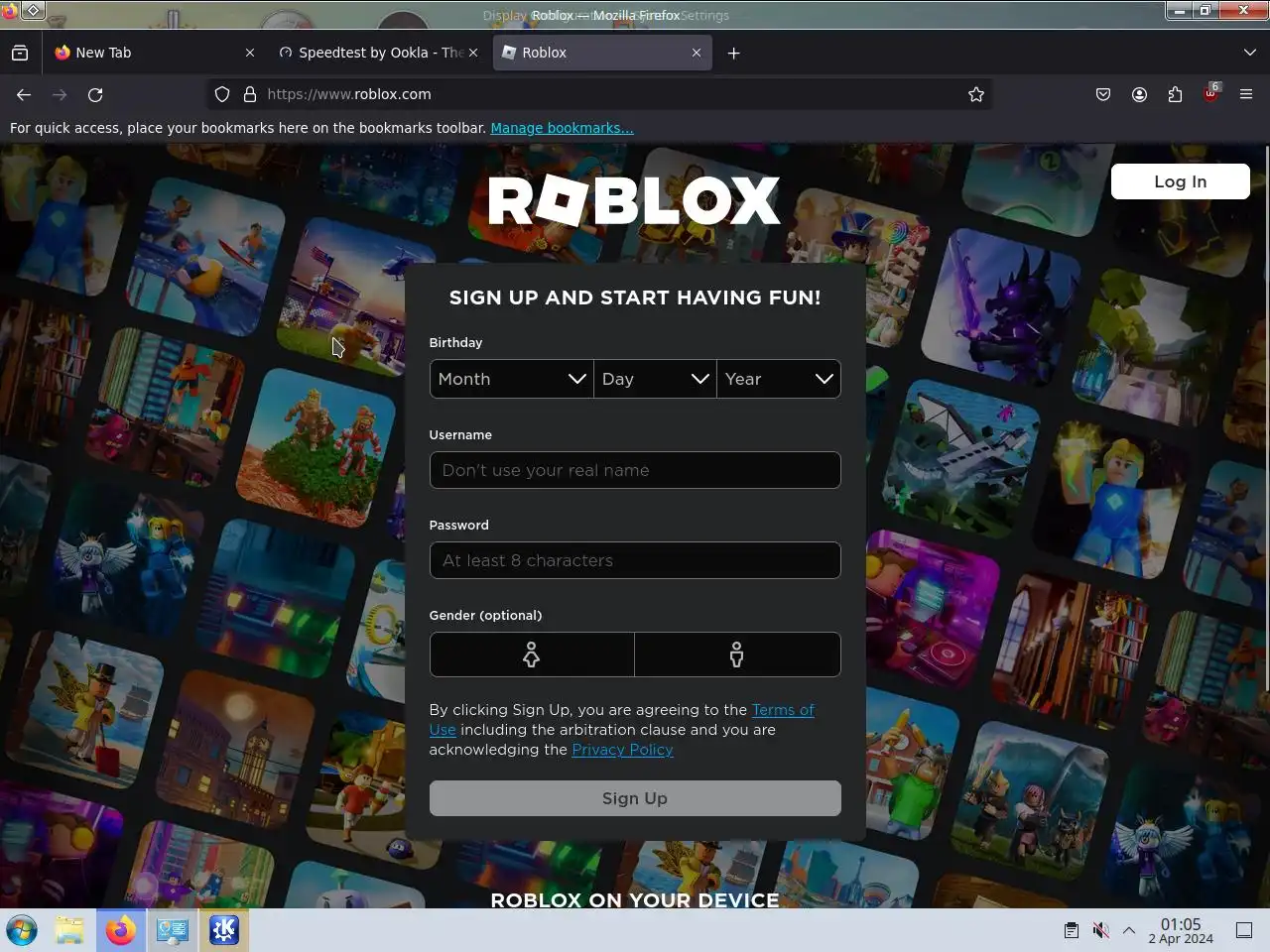This screenshot has width=1270, height=952.
Task: Close the Speedtest by Ookla tab
Action: click(473, 53)
